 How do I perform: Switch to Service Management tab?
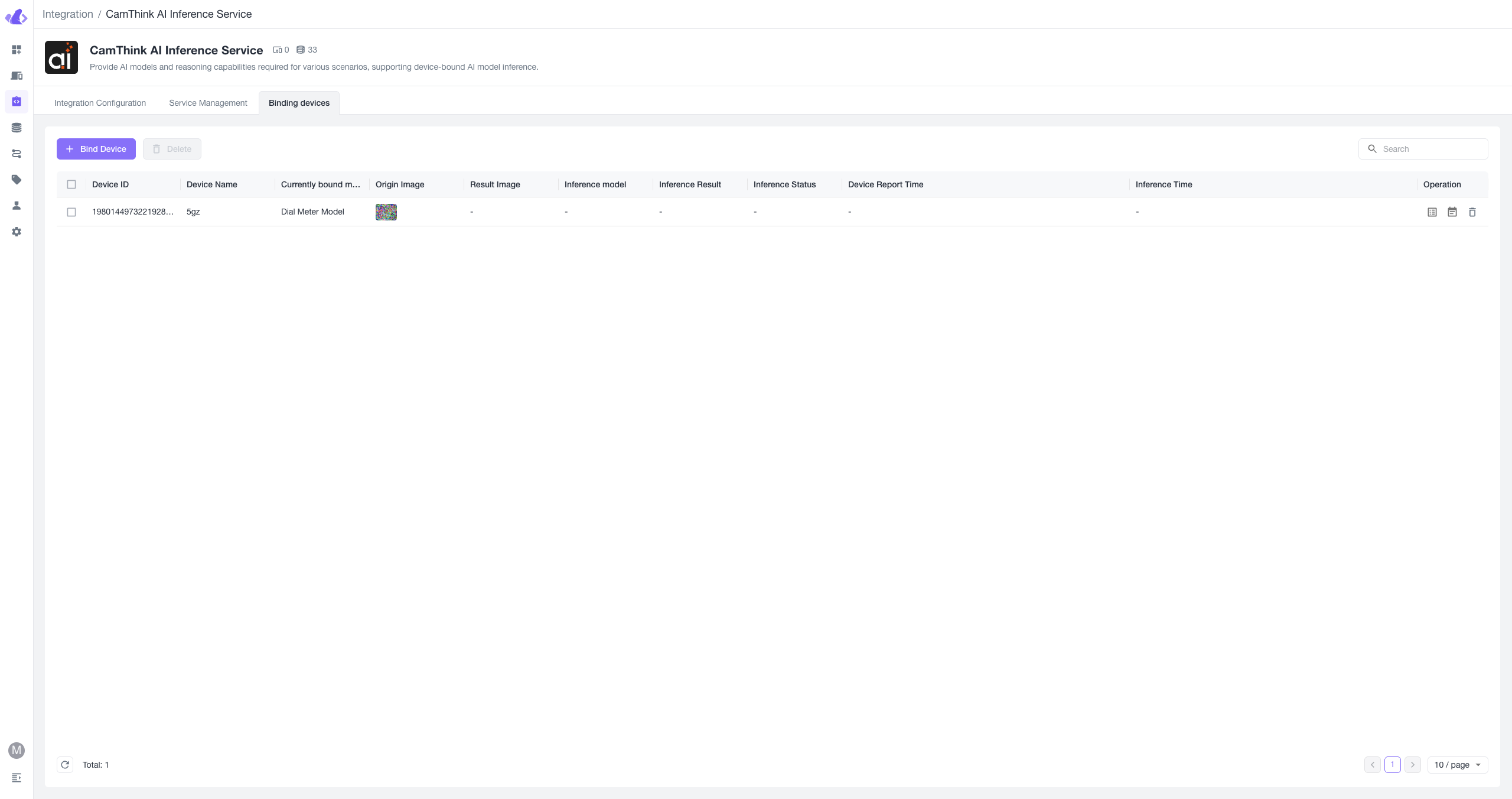point(208,103)
